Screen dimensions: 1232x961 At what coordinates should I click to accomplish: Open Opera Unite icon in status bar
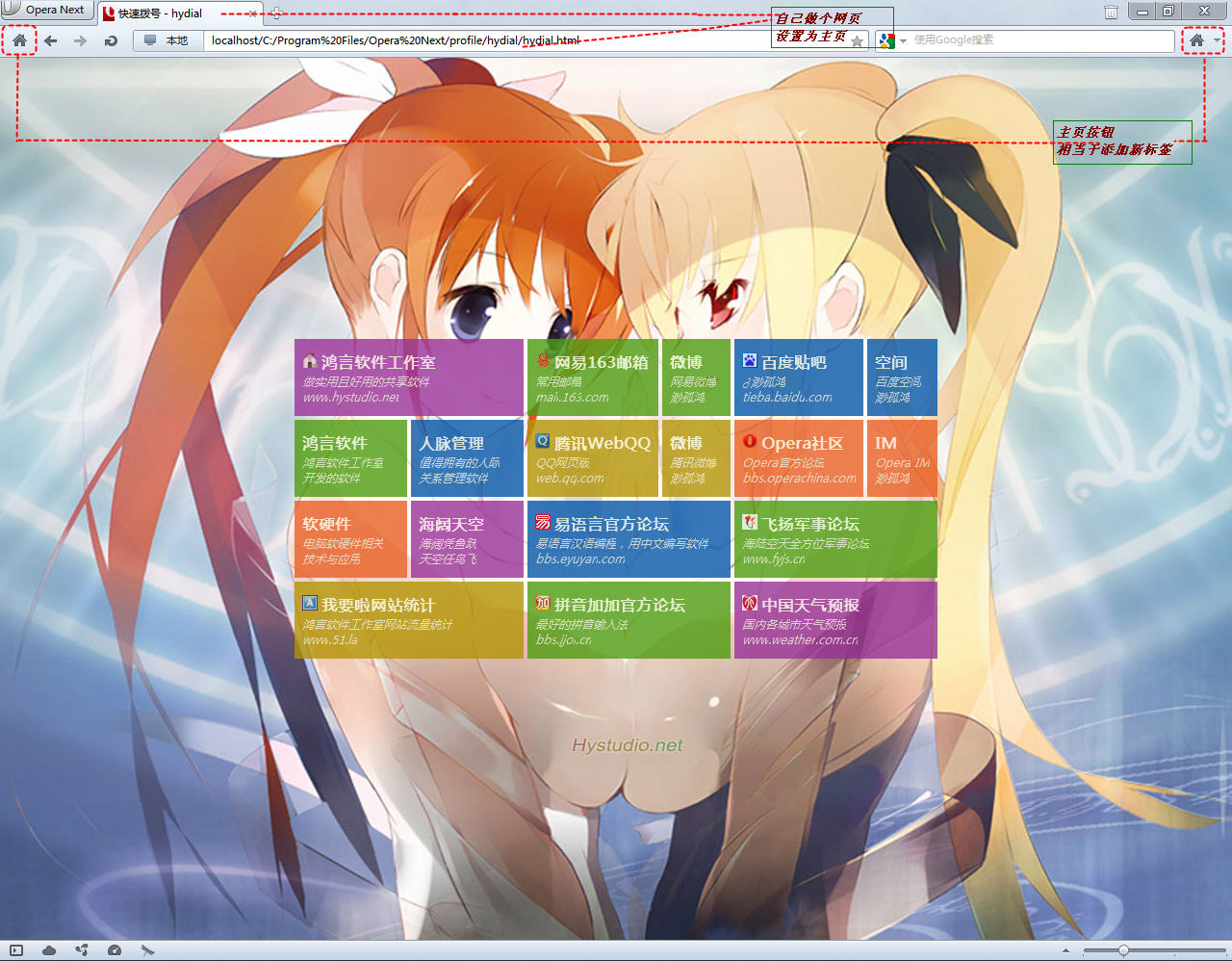(82, 950)
